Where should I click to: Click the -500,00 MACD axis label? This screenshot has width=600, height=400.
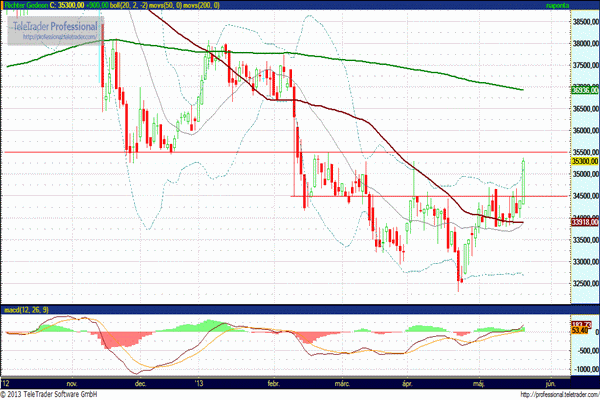[x=589, y=351]
